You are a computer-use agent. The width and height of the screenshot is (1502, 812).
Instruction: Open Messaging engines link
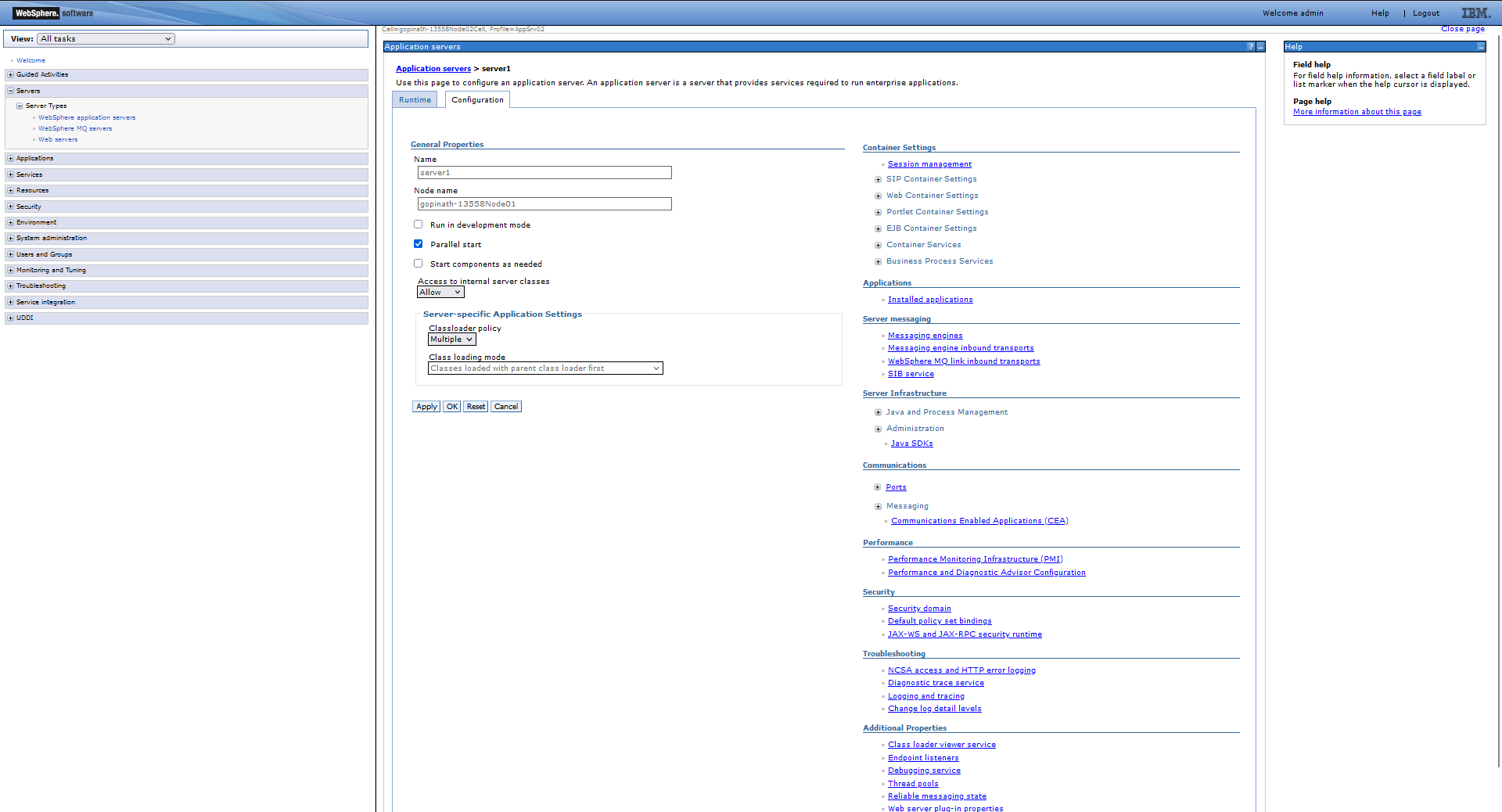(x=925, y=336)
